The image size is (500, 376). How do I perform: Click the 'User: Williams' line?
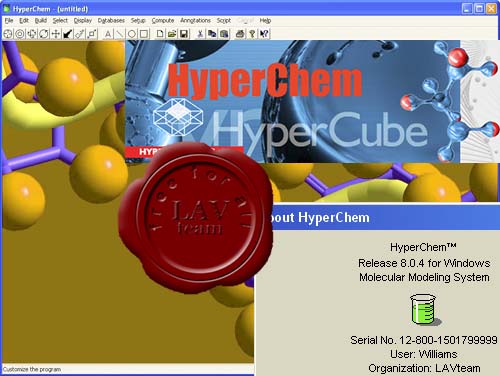(x=424, y=354)
